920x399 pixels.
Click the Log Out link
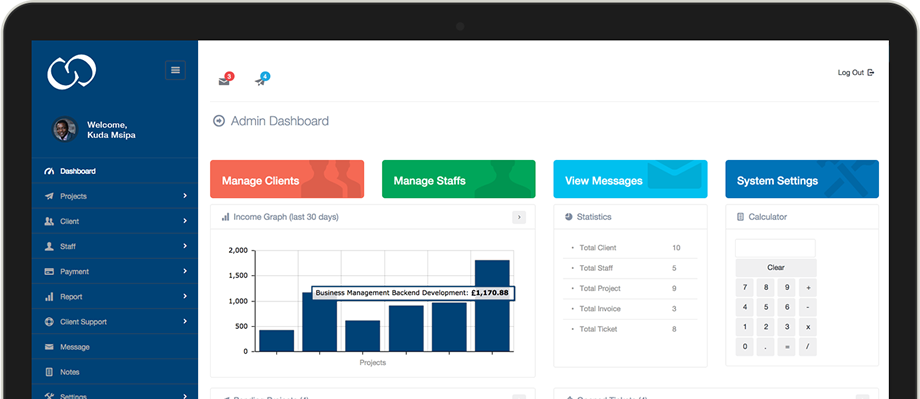point(855,73)
